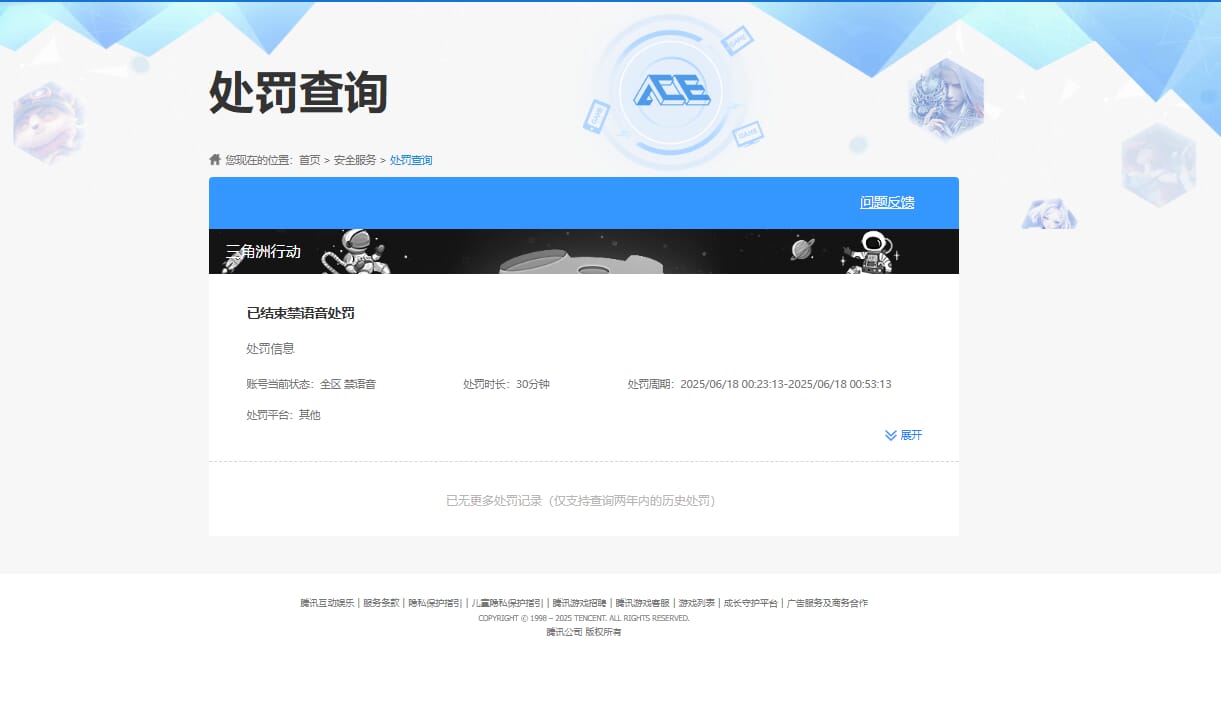The image size is (1221, 726).
Task: Visit 腾讯游戏招聘 footer link
Action: [579, 603]
